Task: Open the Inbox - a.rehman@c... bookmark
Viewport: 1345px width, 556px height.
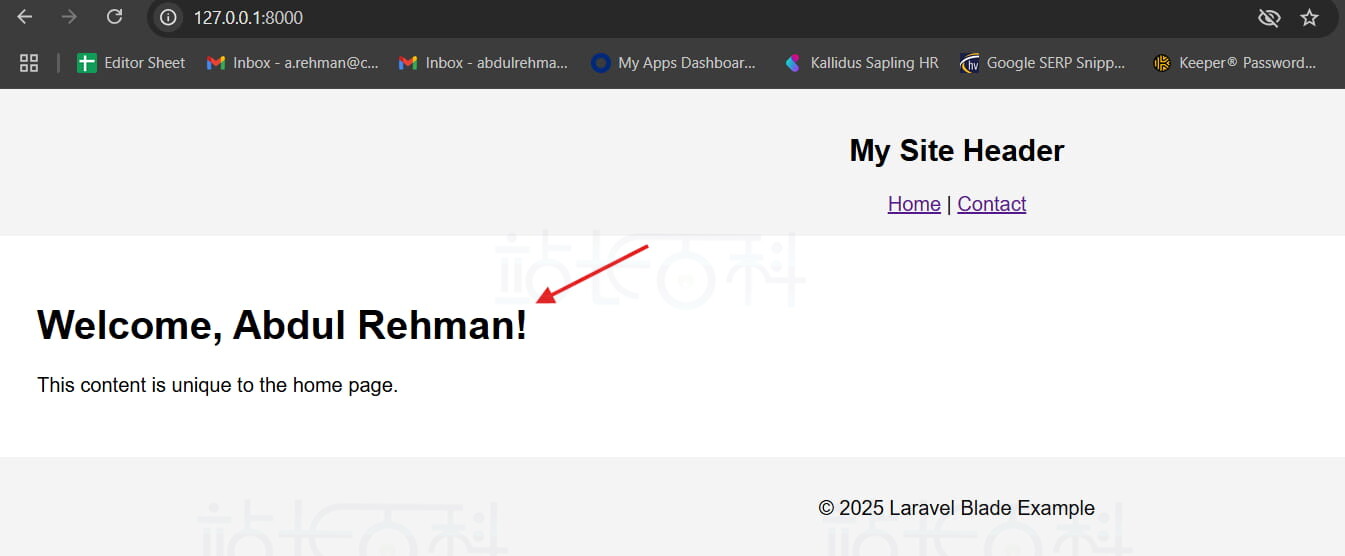Action: 293,63
